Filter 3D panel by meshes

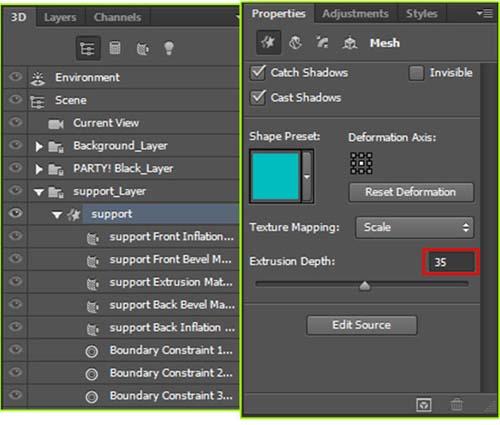pyautogui.click(x=115, y=48)
